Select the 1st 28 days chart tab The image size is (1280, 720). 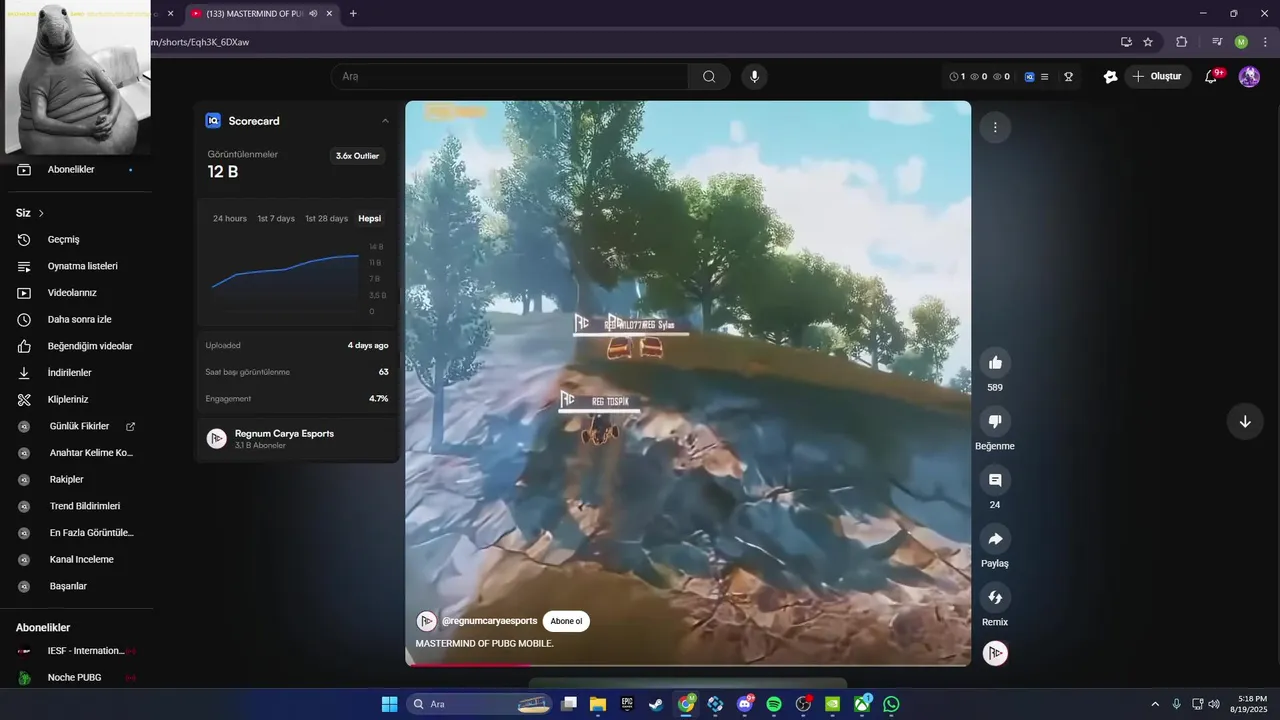tap(327, 218)
